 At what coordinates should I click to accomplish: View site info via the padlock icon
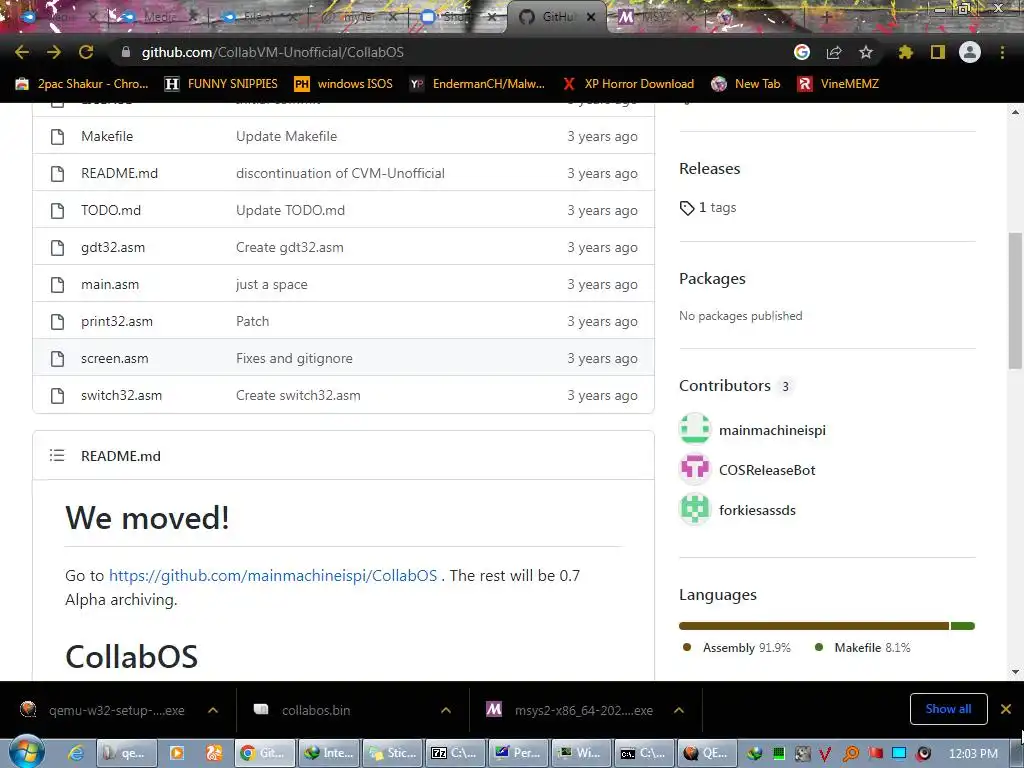point(126,52)
